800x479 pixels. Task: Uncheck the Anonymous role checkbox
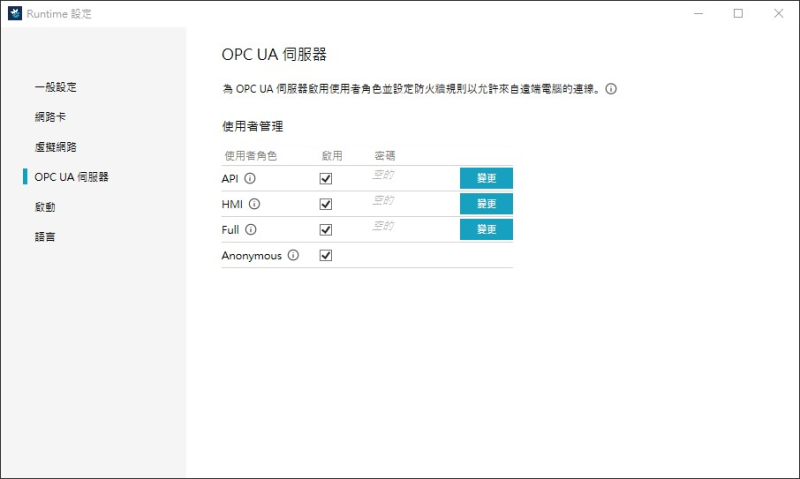326,255
